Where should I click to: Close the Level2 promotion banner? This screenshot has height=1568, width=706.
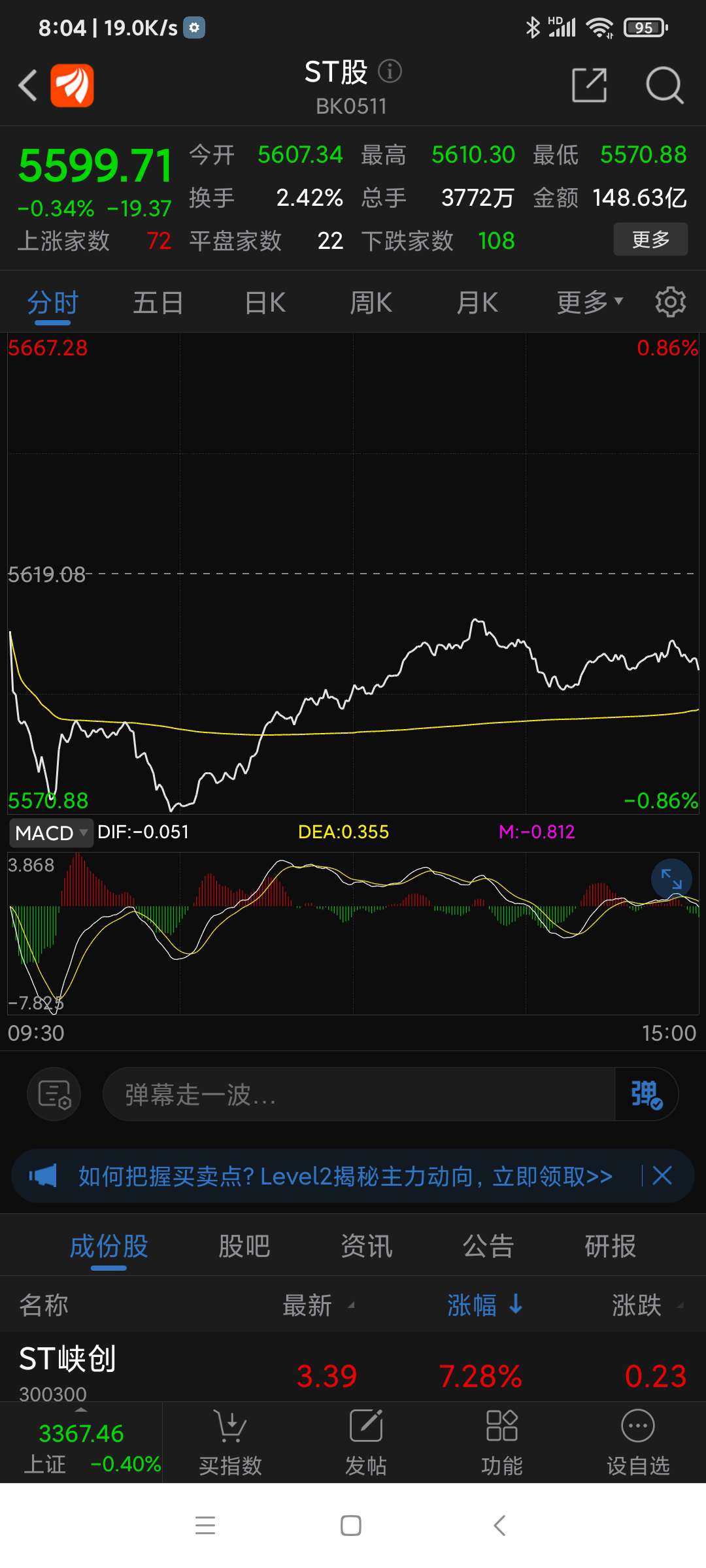(x=662, y=1175)
